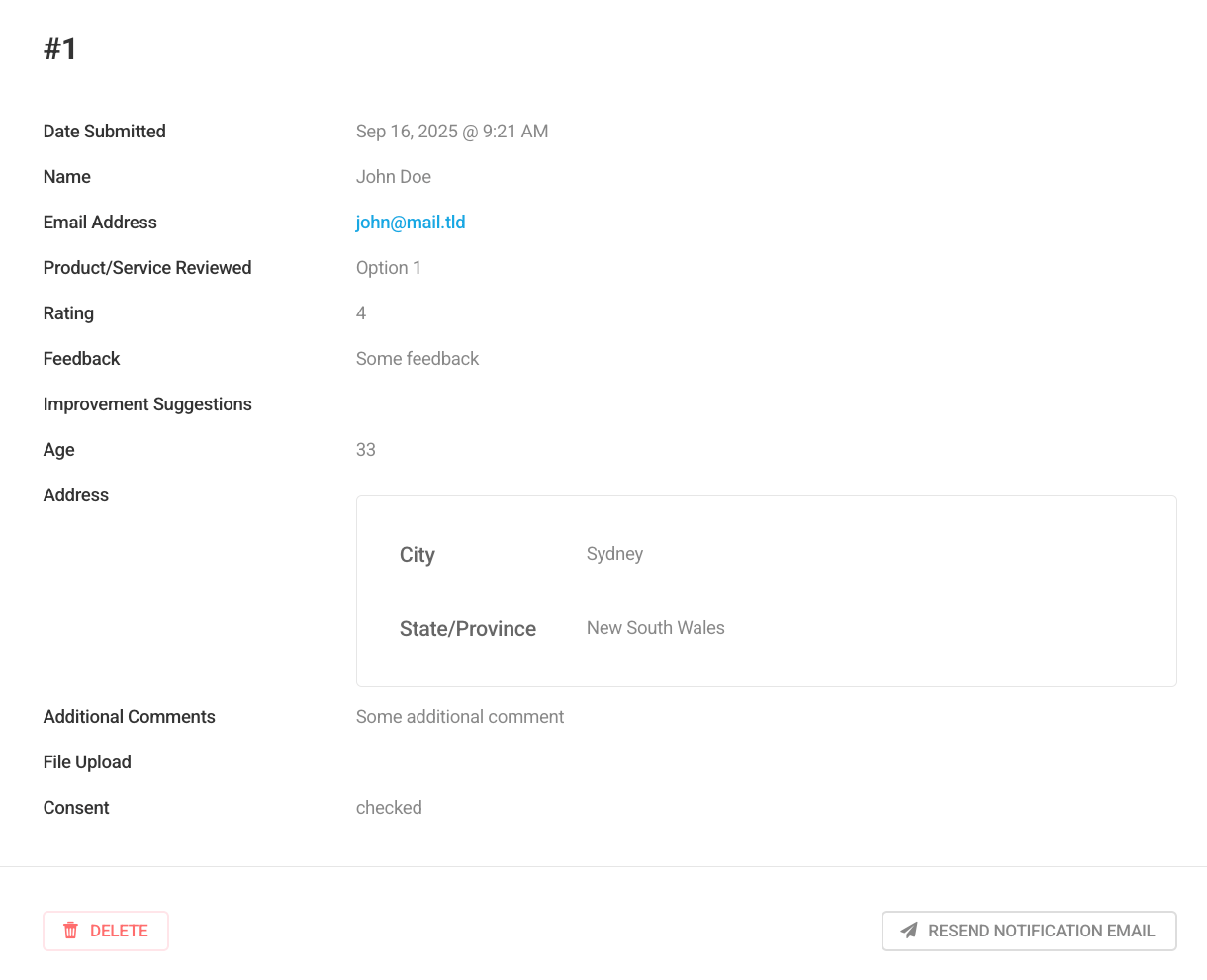Select the city value Sydney
This screenshot has height=980, width=1207.
coord(614,554)
